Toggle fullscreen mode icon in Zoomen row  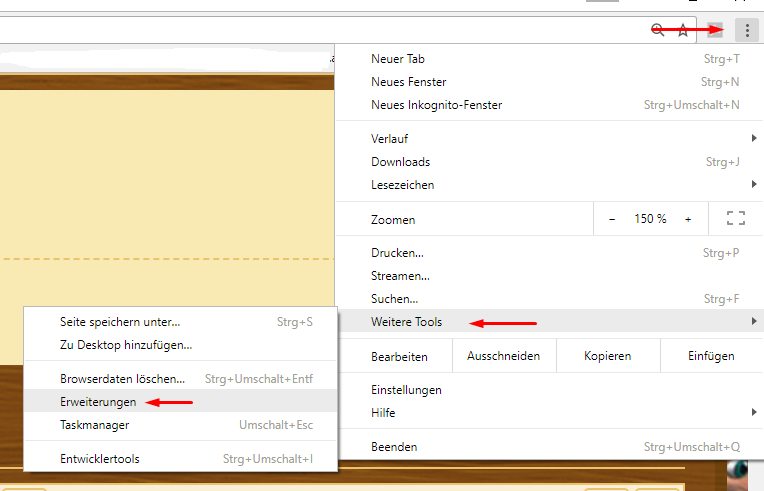tap(736, 219)
